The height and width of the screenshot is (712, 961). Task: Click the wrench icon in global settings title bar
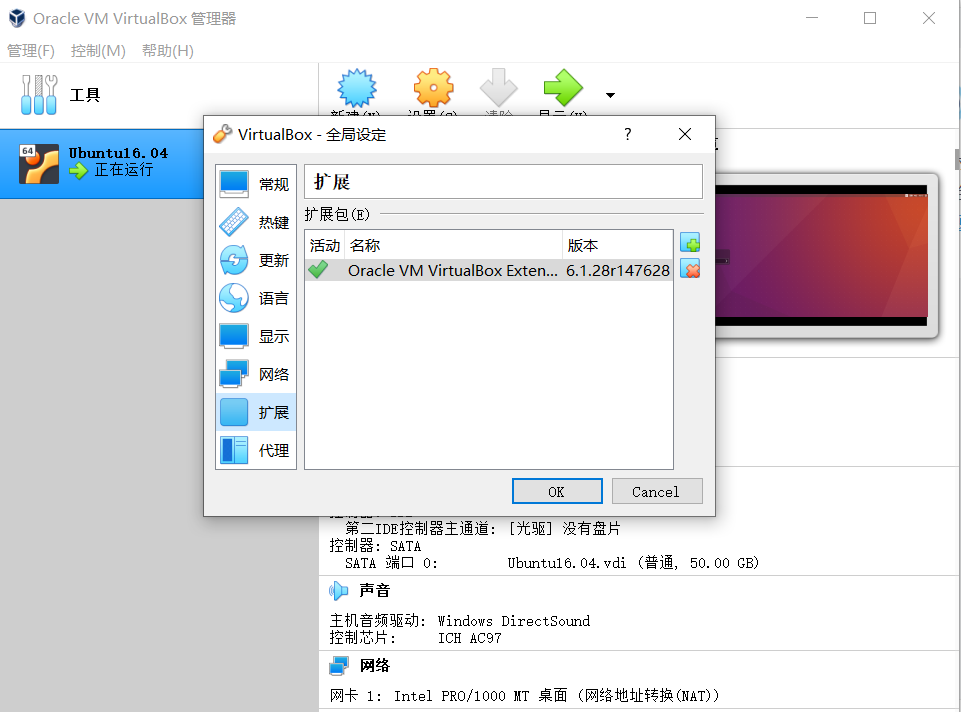pyautogui.click(x=222, y=134)
